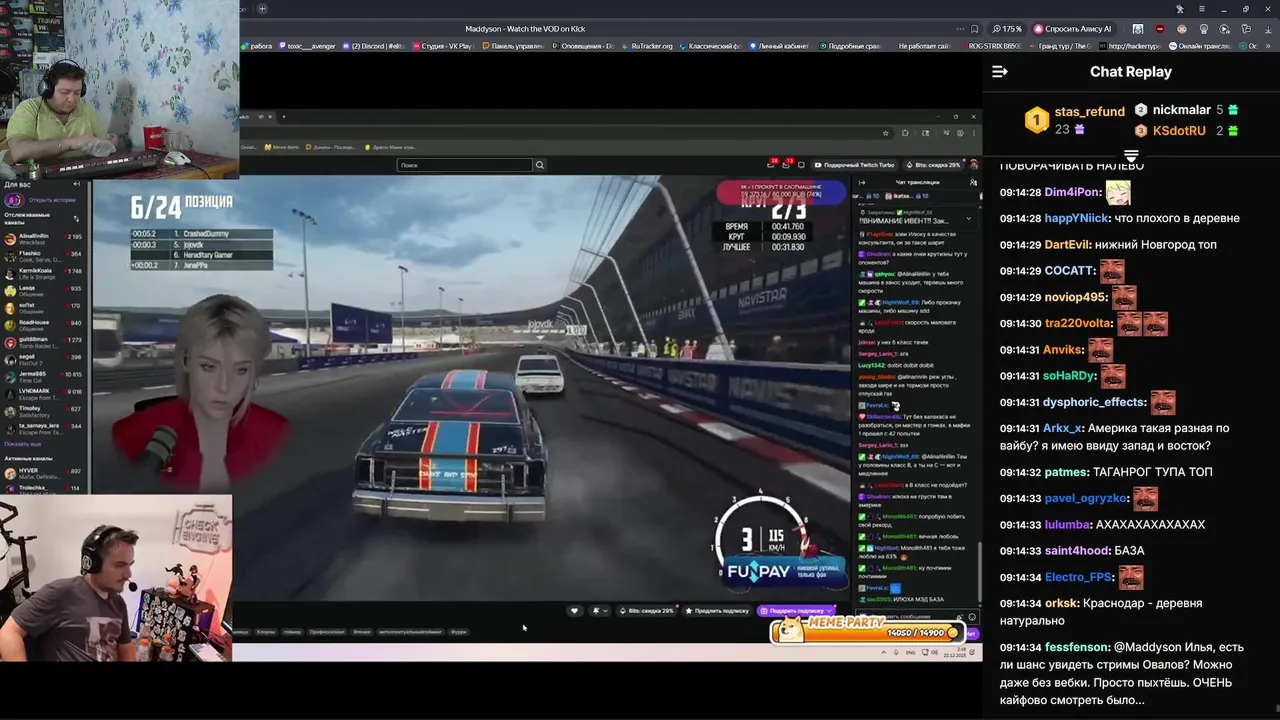Click username dysphoric_effects in Chat Replay

pos(1094,402)
